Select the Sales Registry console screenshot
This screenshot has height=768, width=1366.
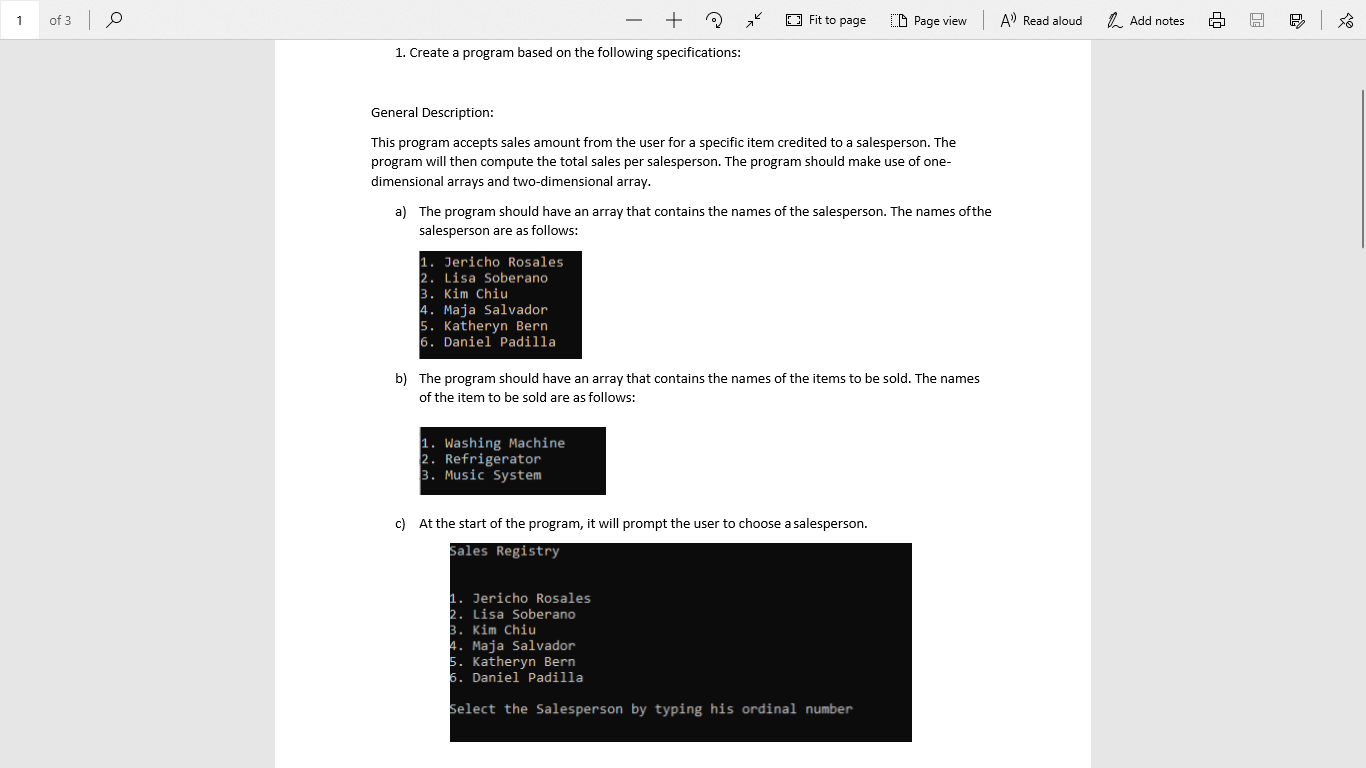[x=680, y=642]
